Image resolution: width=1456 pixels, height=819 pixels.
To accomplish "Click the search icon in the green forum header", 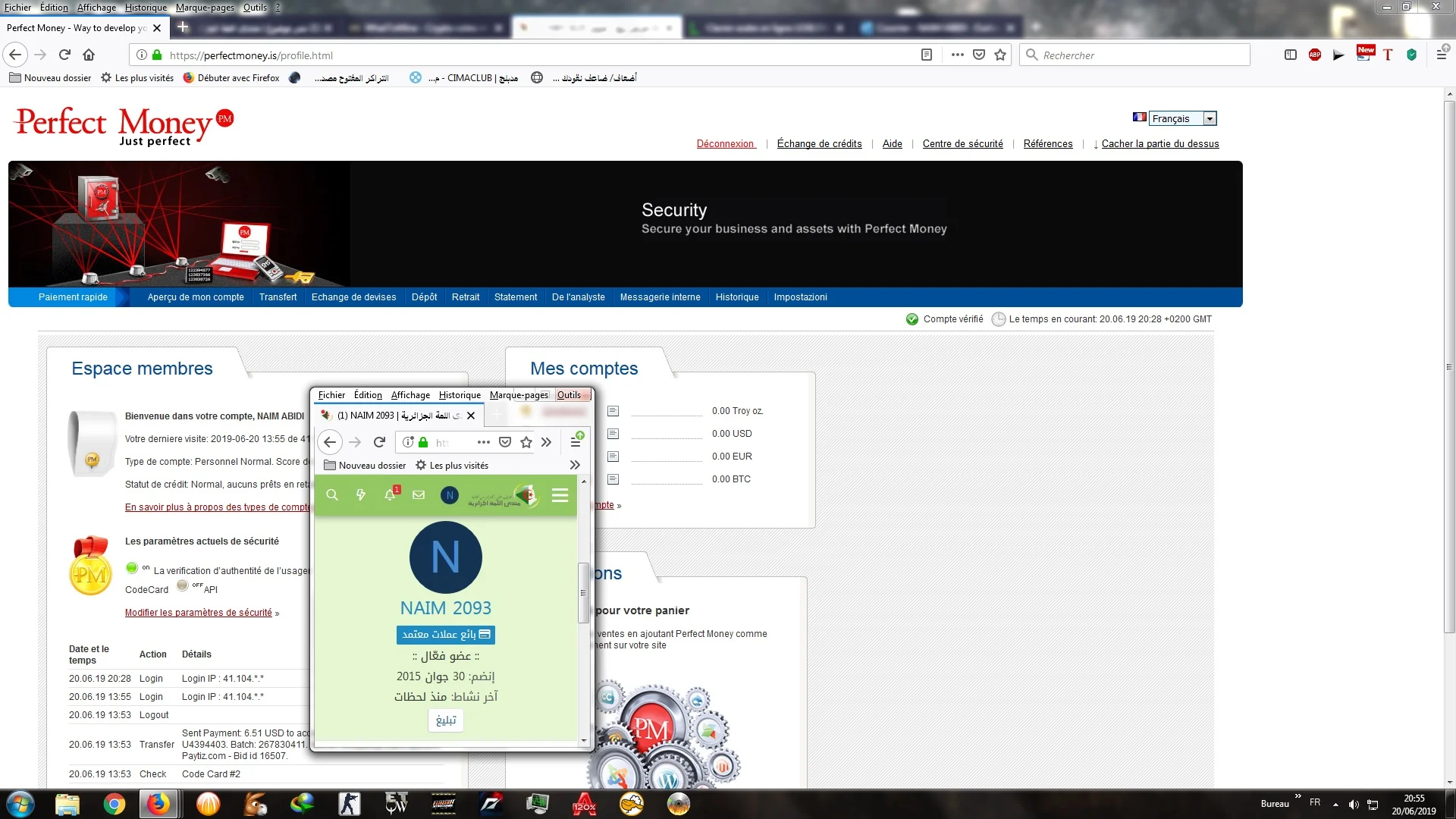I will coord(332,495).
